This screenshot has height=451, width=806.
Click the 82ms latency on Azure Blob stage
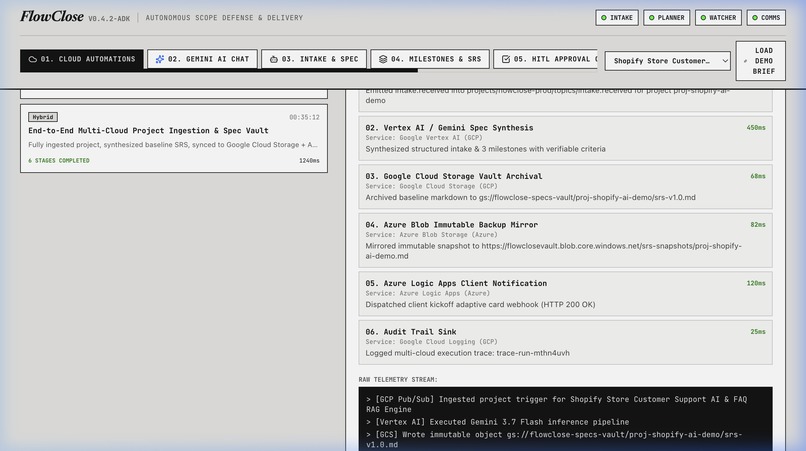[x=758, y=225]
